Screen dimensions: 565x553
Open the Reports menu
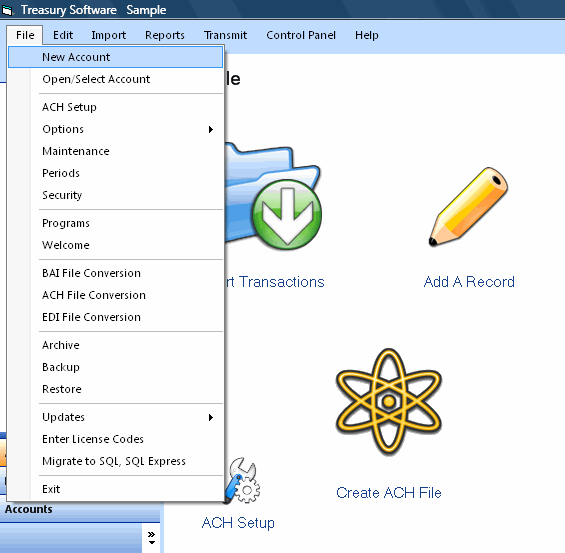pyautogui.click(x=165, y=35)
